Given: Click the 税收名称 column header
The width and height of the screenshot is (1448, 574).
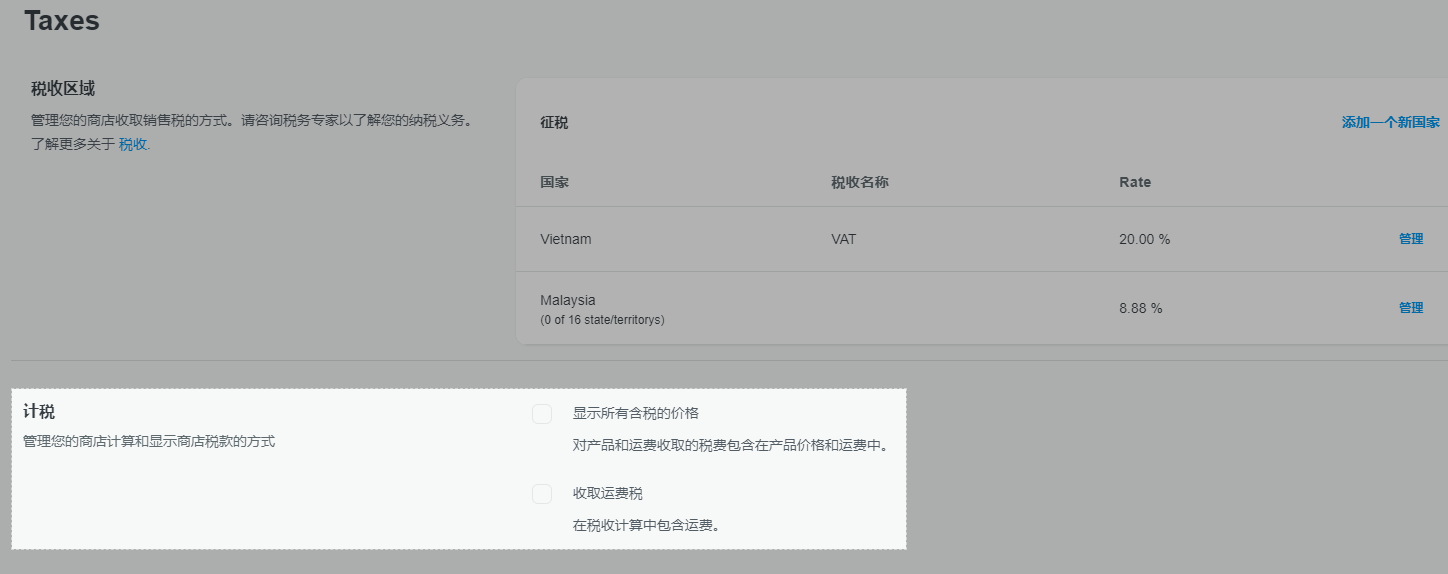Looking at the screenshot, I should click(859, 182).
